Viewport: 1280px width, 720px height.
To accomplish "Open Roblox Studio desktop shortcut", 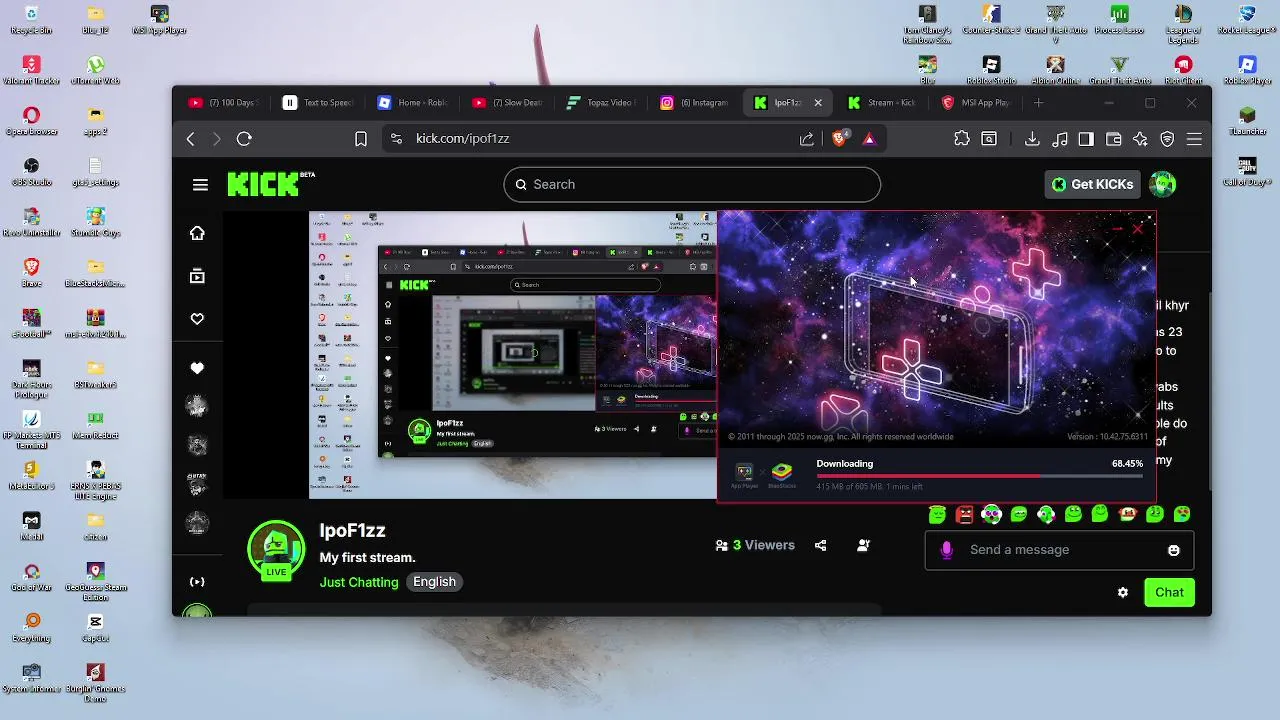I will coord(991,71).
